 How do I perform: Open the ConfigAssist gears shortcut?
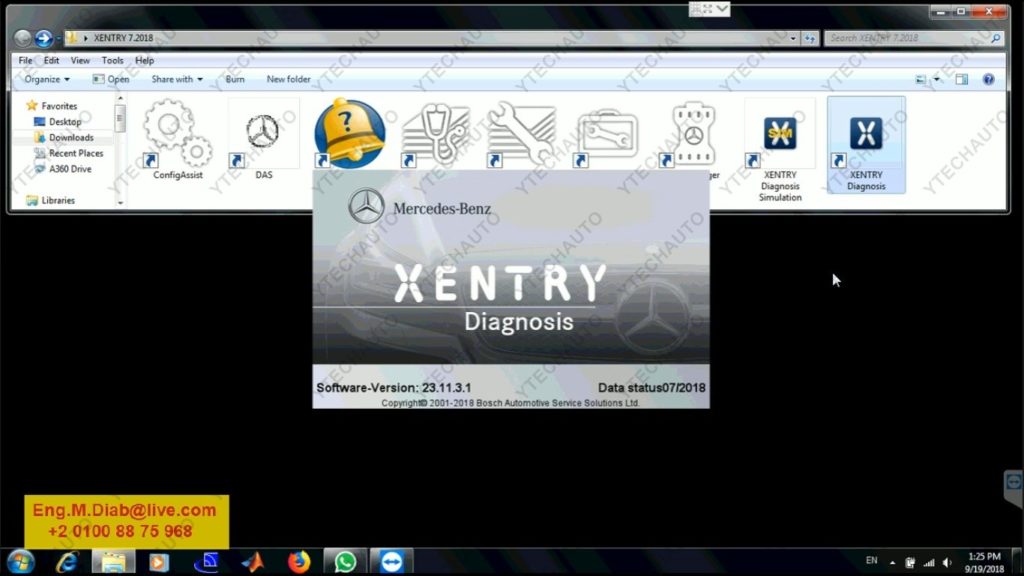[177, 133]
